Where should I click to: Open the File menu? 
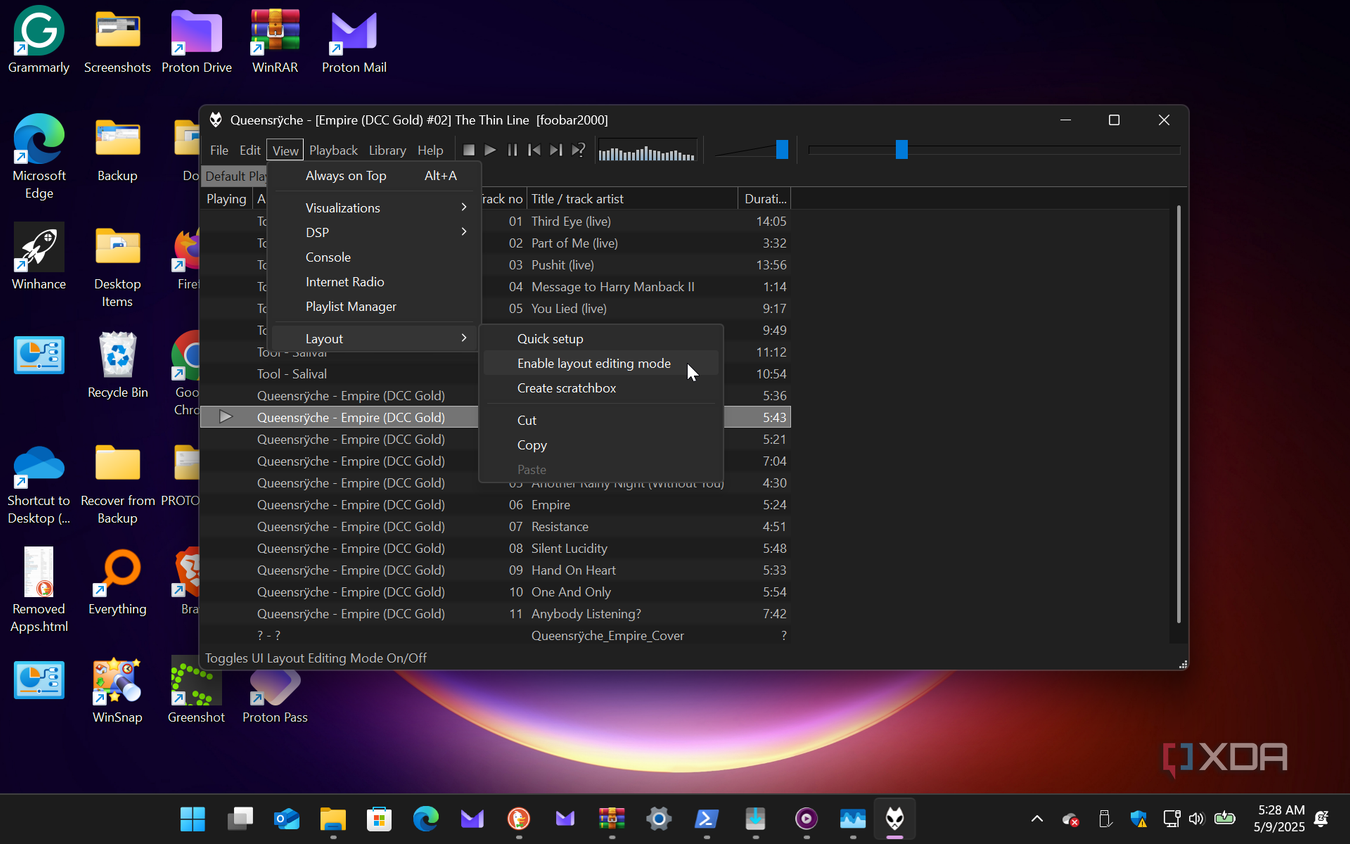219,151
